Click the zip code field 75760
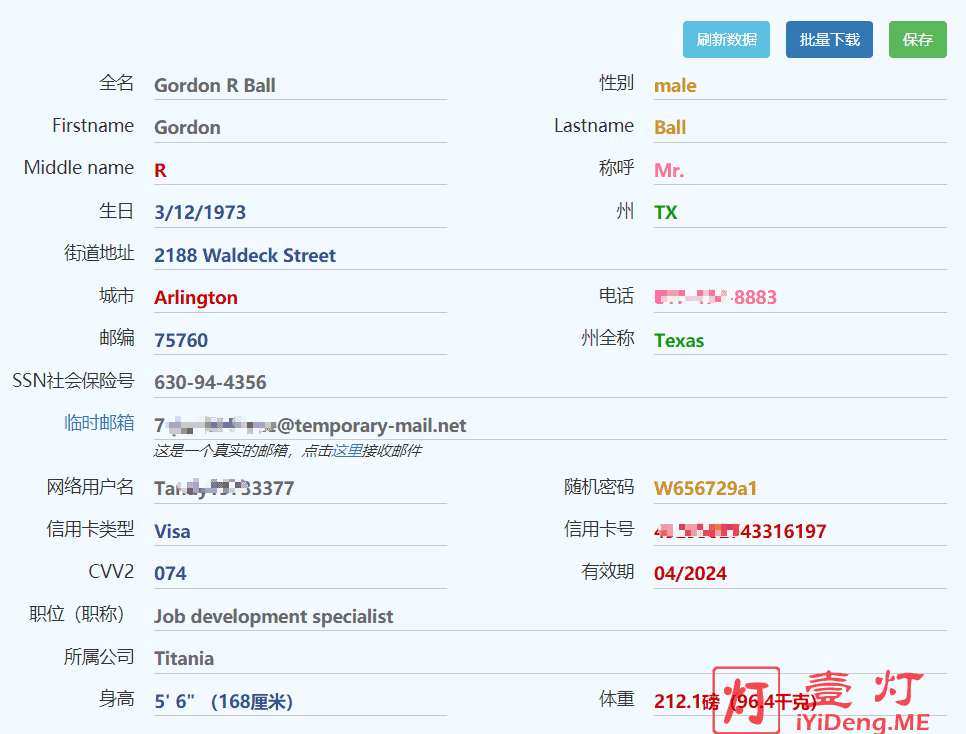Viewport: 966px width, 734px height. click(x=299, y=340)
